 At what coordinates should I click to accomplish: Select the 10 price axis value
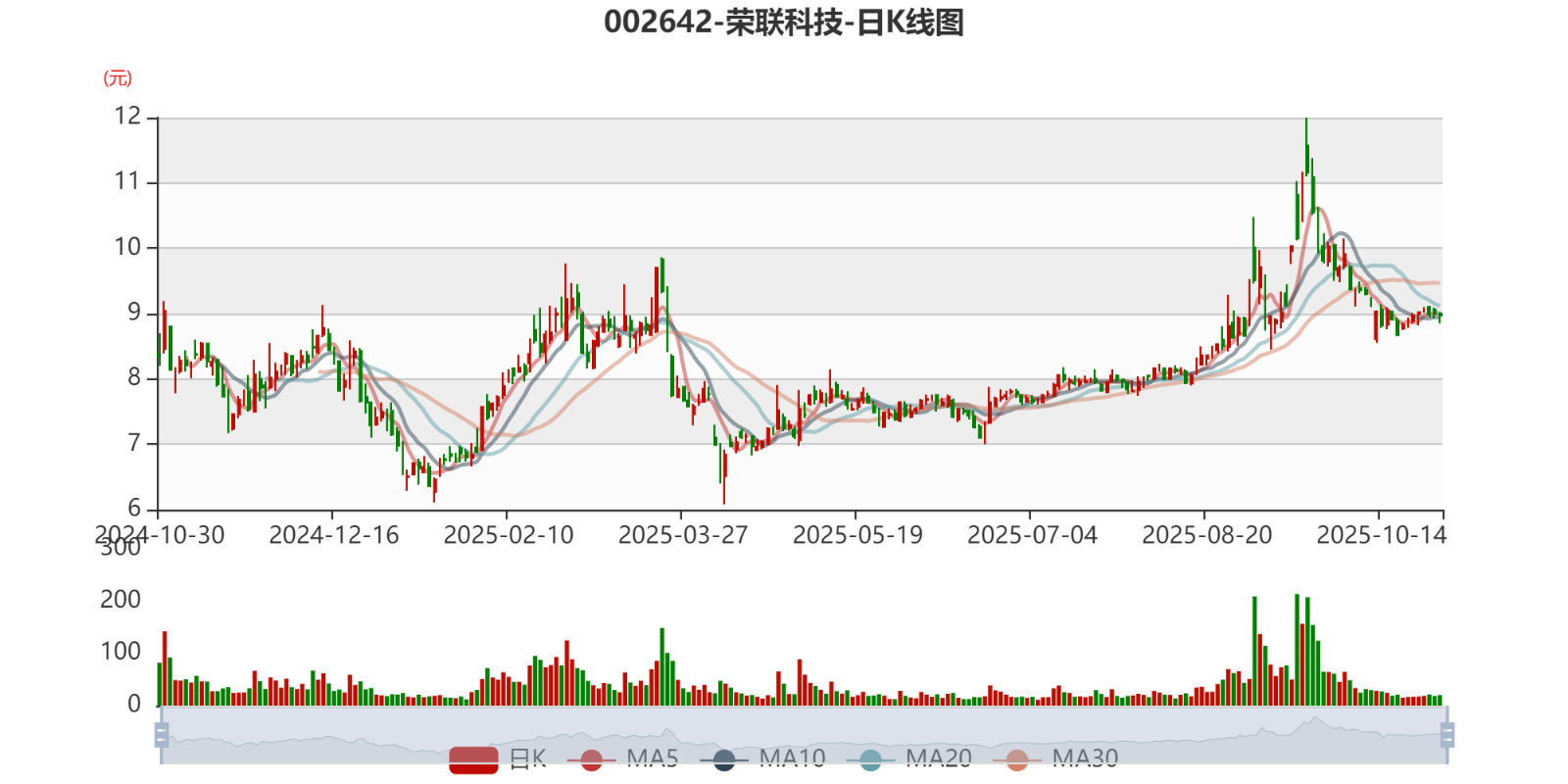(x=127, y=247)
